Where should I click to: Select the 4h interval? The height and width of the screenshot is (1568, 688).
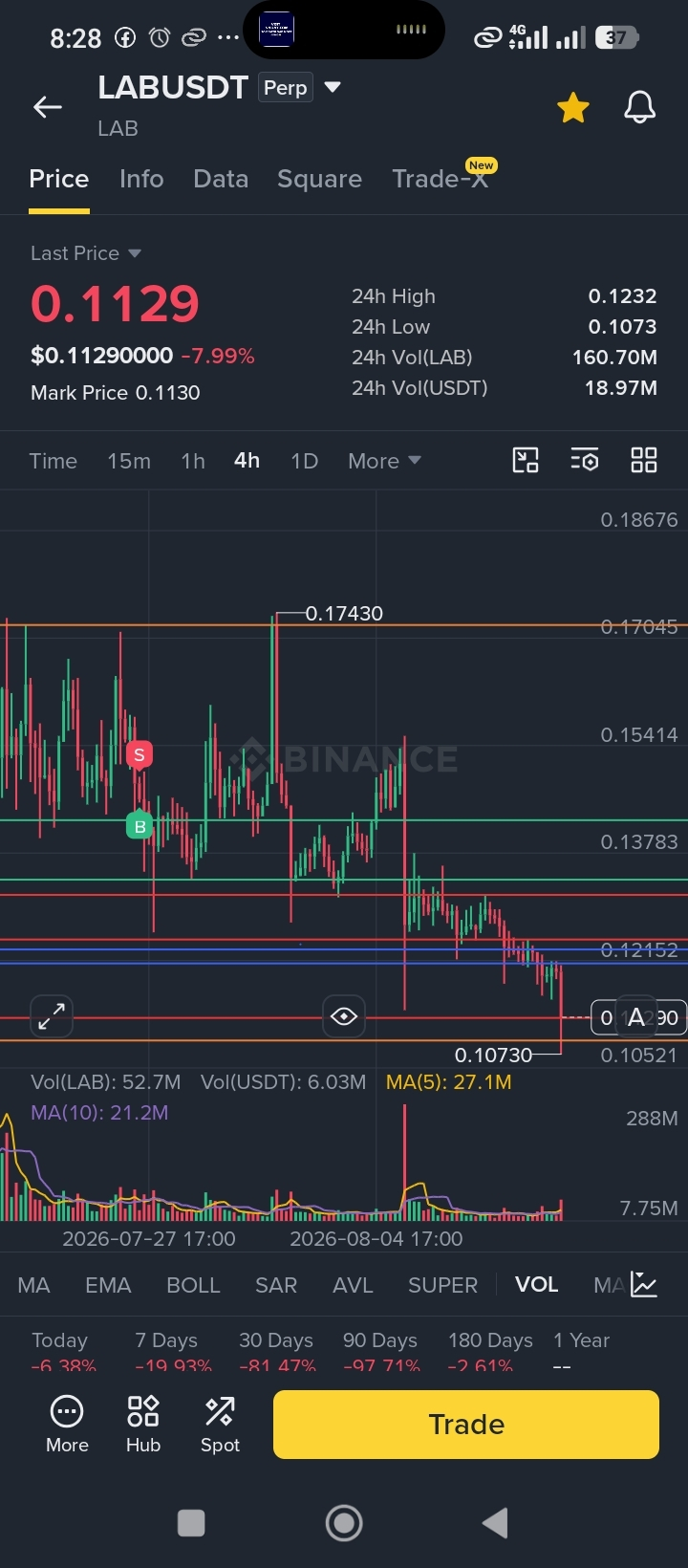(x=247, y=461)
